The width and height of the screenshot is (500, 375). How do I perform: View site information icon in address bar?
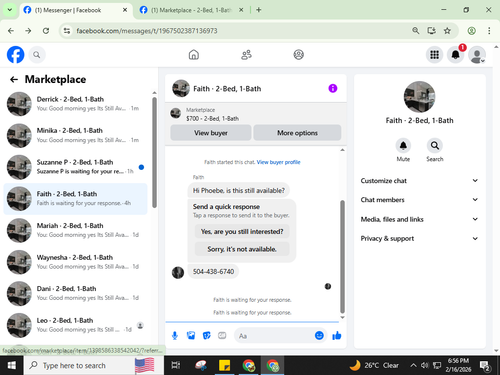67,31
